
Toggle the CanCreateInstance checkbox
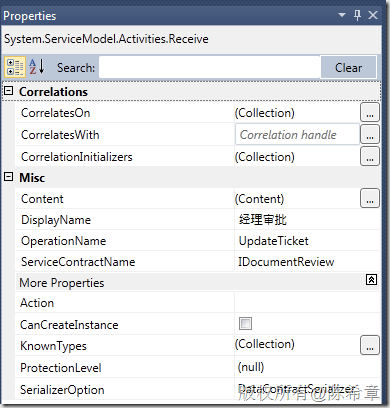pyautogui.click(x=245, y=324)
